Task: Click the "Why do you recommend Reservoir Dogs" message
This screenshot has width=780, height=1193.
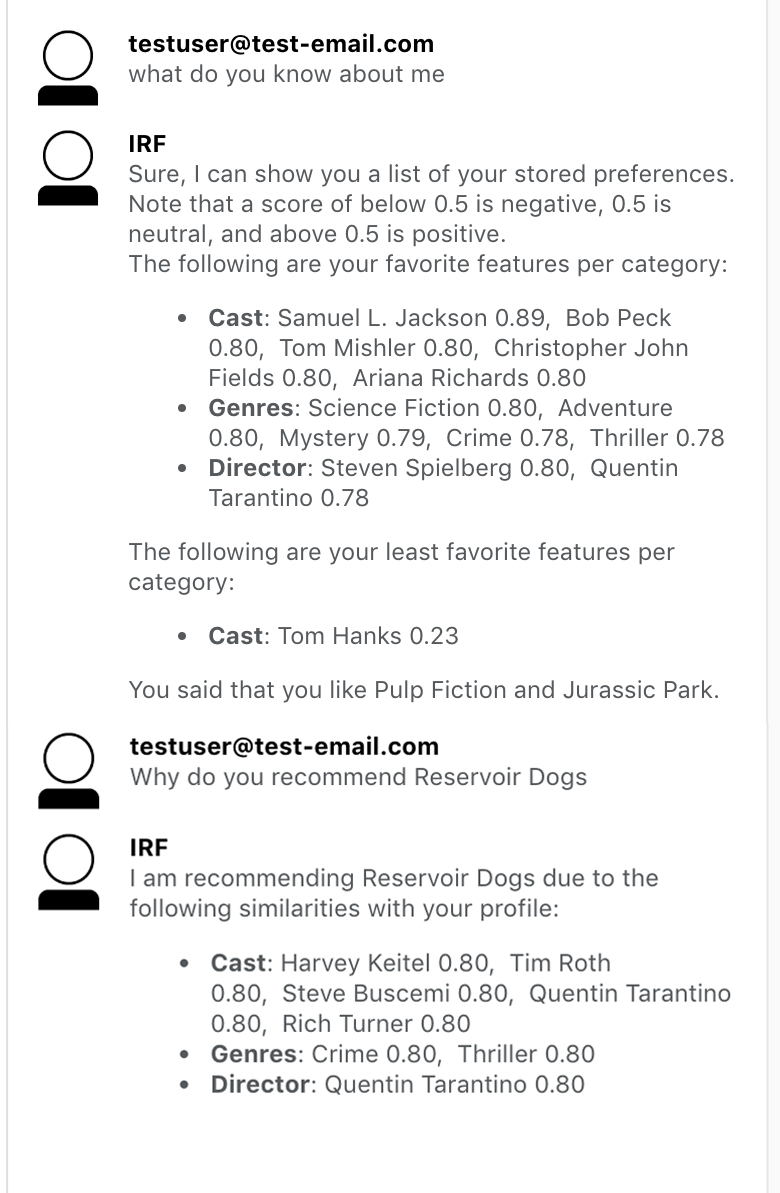Action: pyautogui.click(x=358, y=777)
